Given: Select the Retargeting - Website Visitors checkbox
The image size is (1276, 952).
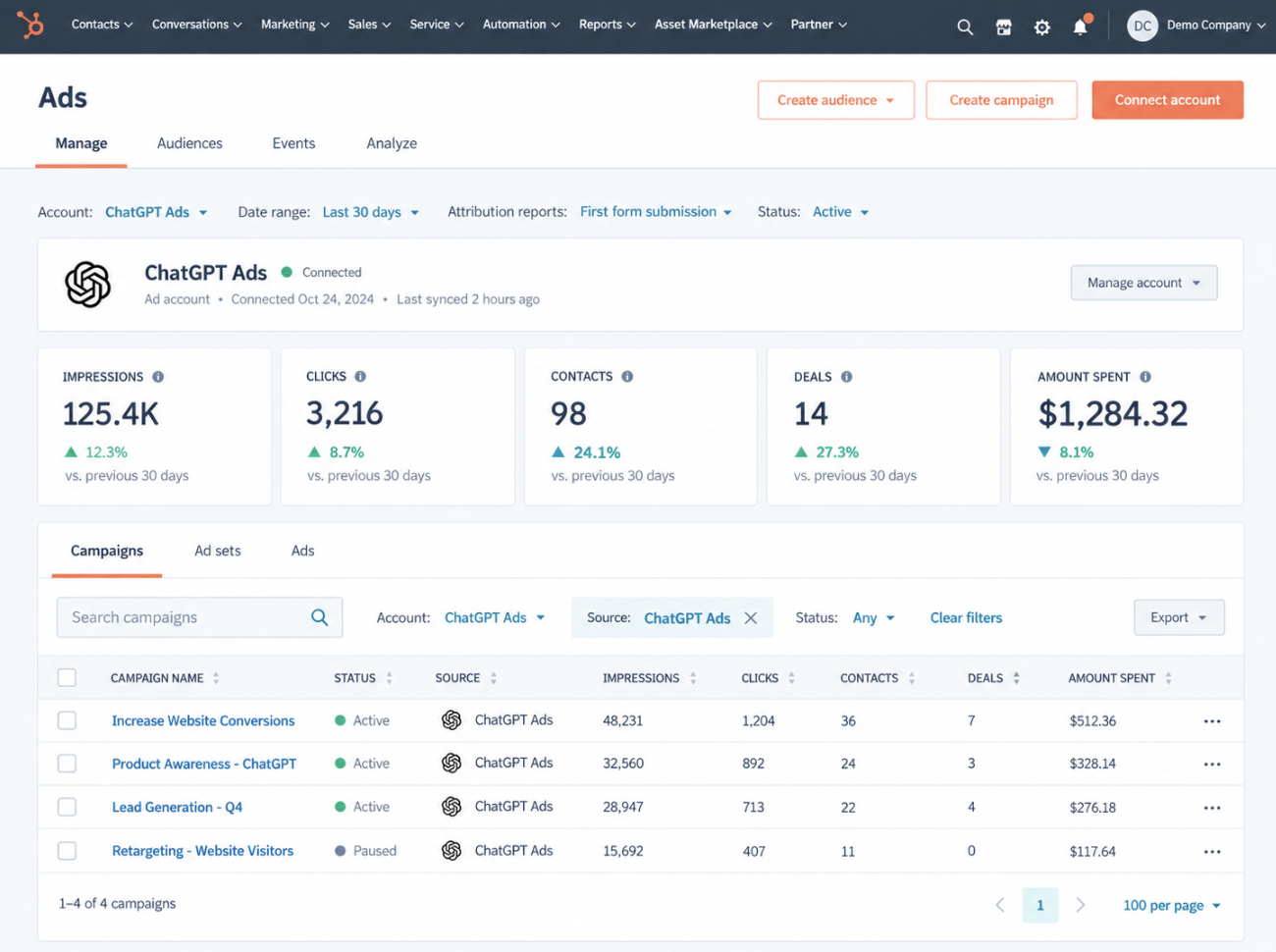Looking at the screenshot, I should pos(67,851).
